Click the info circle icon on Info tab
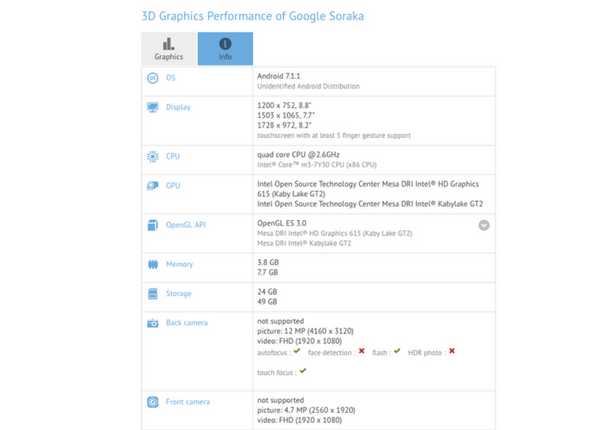The height and width of the screenshot is (430, 612). [225, 44]
